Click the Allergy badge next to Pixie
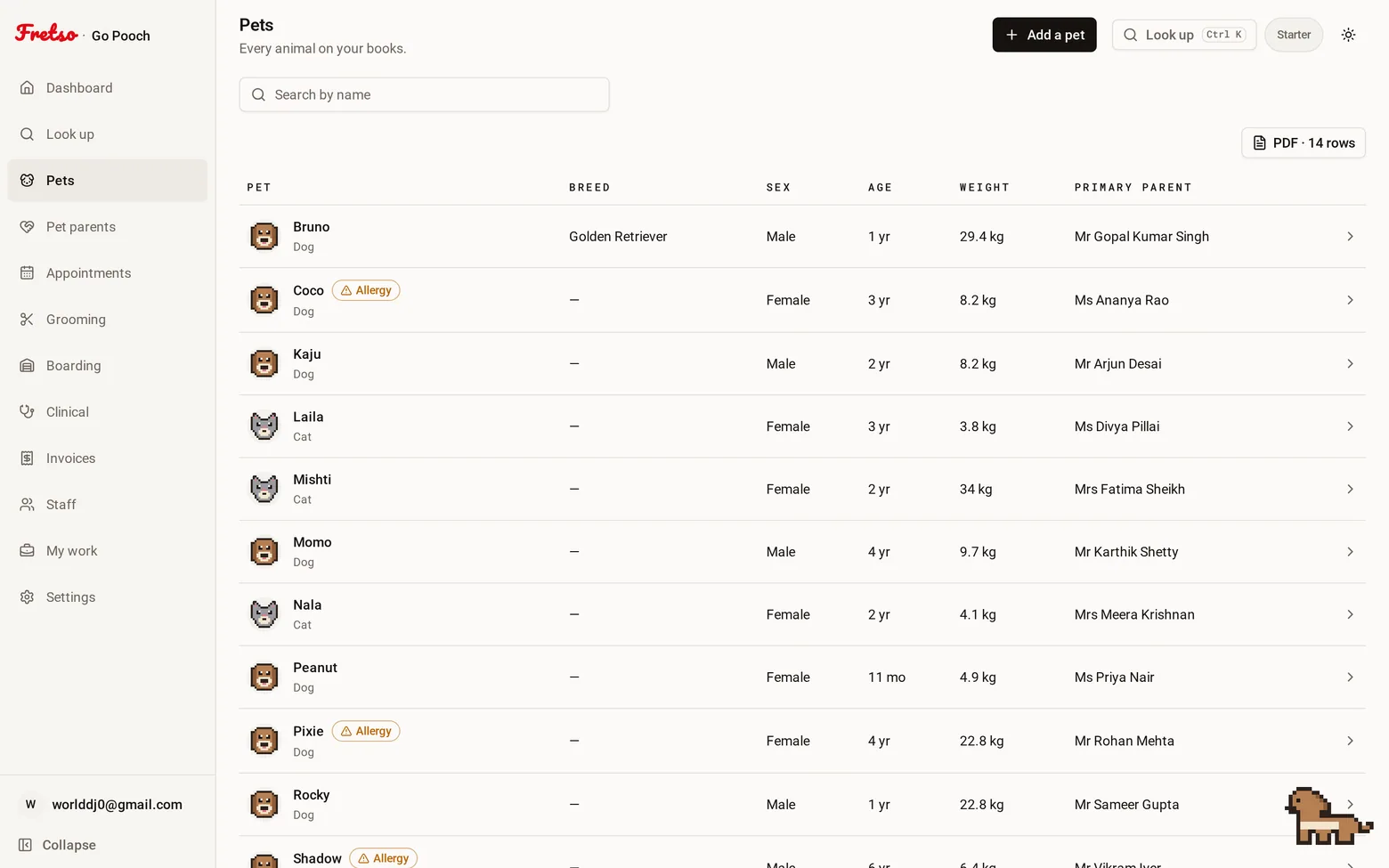 click(x=366, y=731)
